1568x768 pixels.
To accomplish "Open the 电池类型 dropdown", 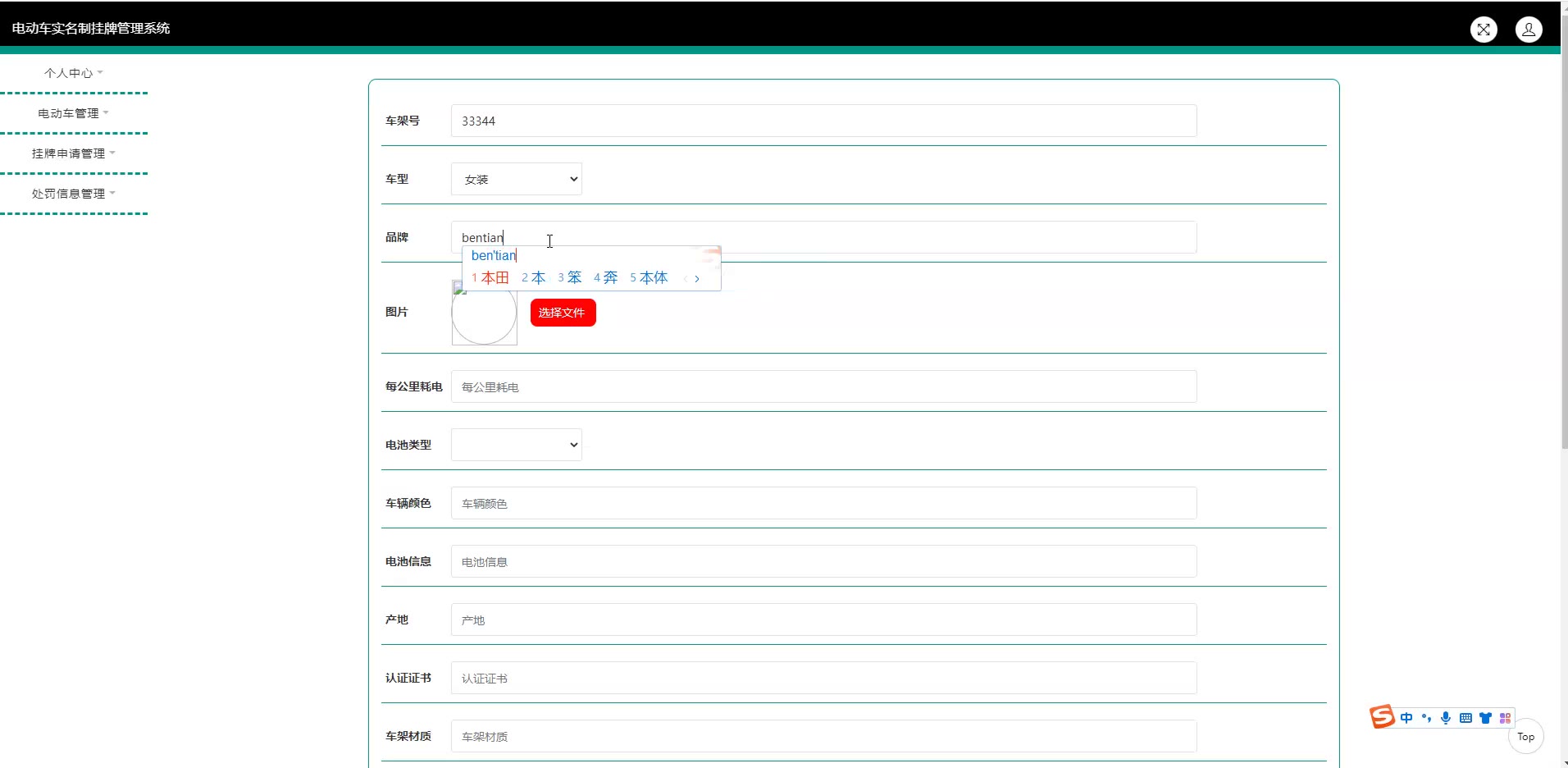I will click(x=517, y=445).
